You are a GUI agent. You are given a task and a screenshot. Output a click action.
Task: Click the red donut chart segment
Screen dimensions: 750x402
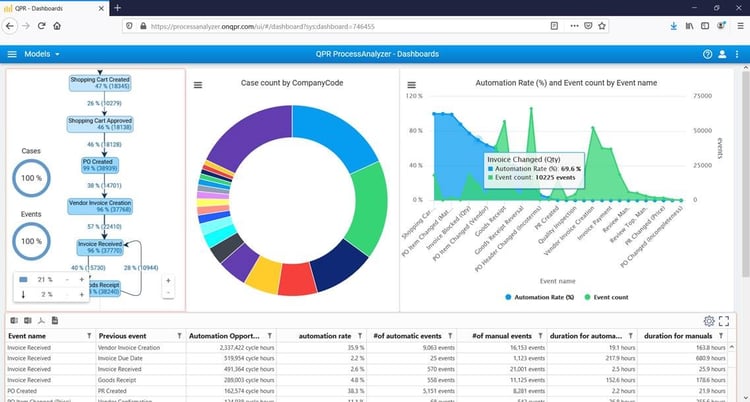click(x=298, y=279)
